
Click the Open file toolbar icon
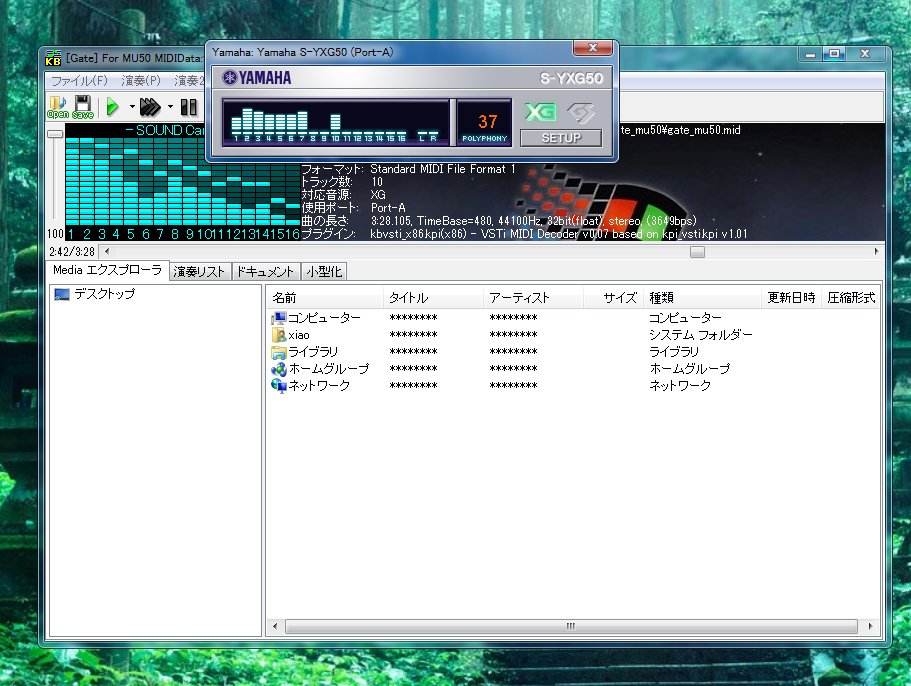pos(58,107)
